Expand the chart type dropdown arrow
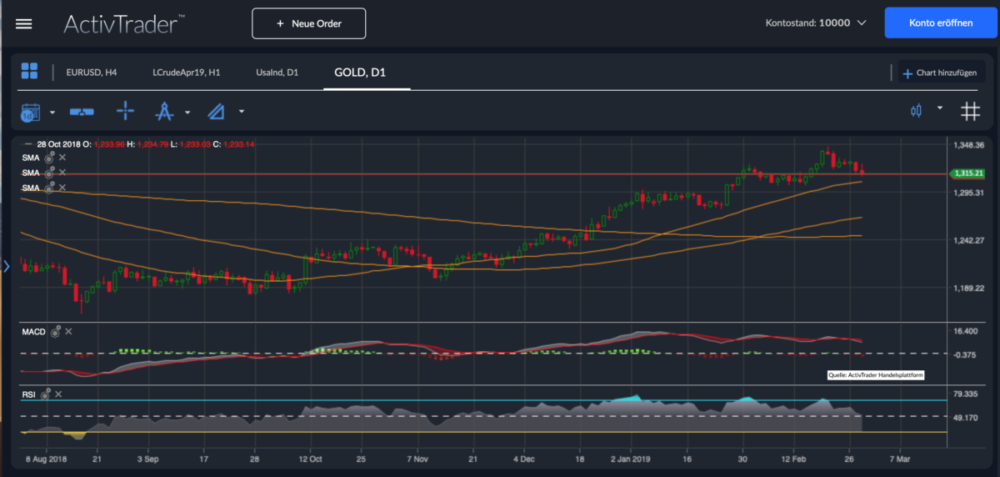The height and width of the screenshot is (477, 1000). coord(939,108)
